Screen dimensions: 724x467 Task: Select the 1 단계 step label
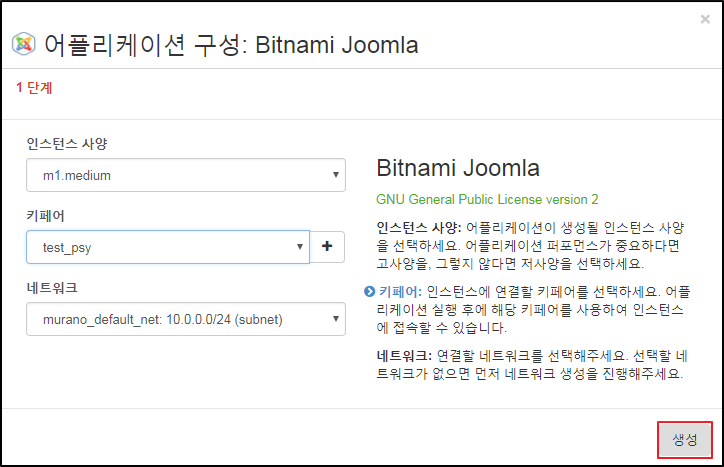[34, 88]
